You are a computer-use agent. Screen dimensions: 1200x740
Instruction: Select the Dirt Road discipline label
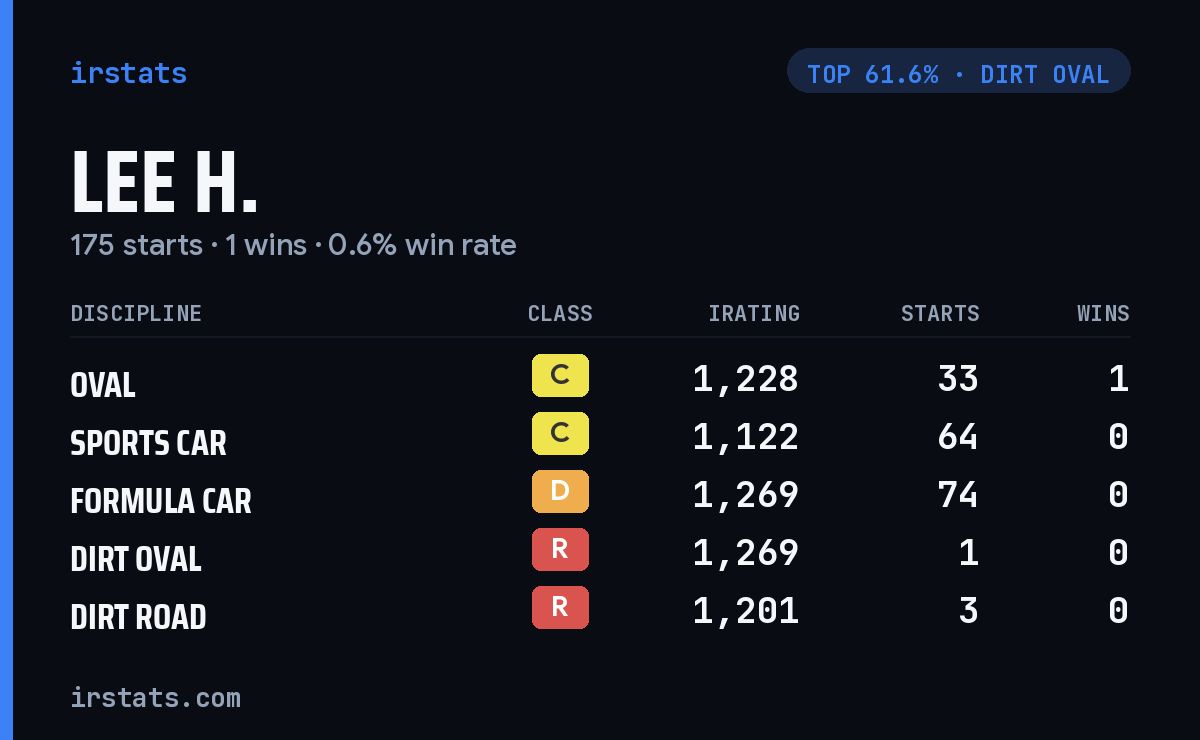[138, 617]
